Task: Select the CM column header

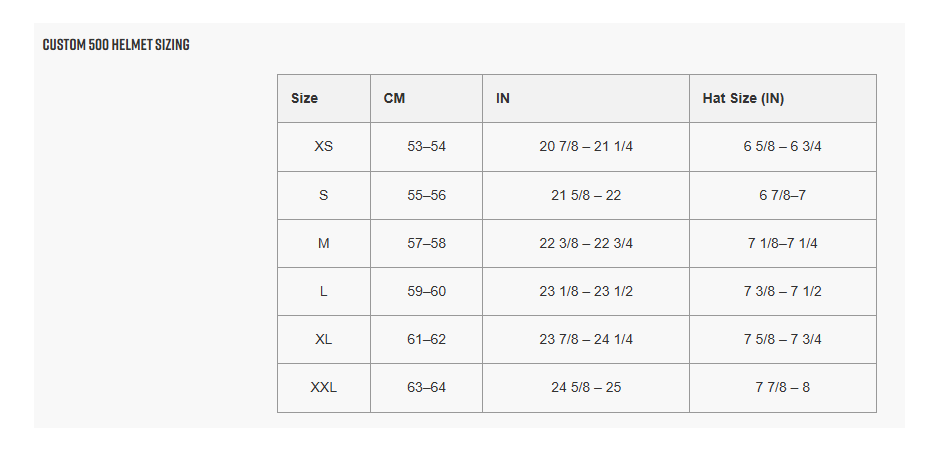Action: pos(394,98)
